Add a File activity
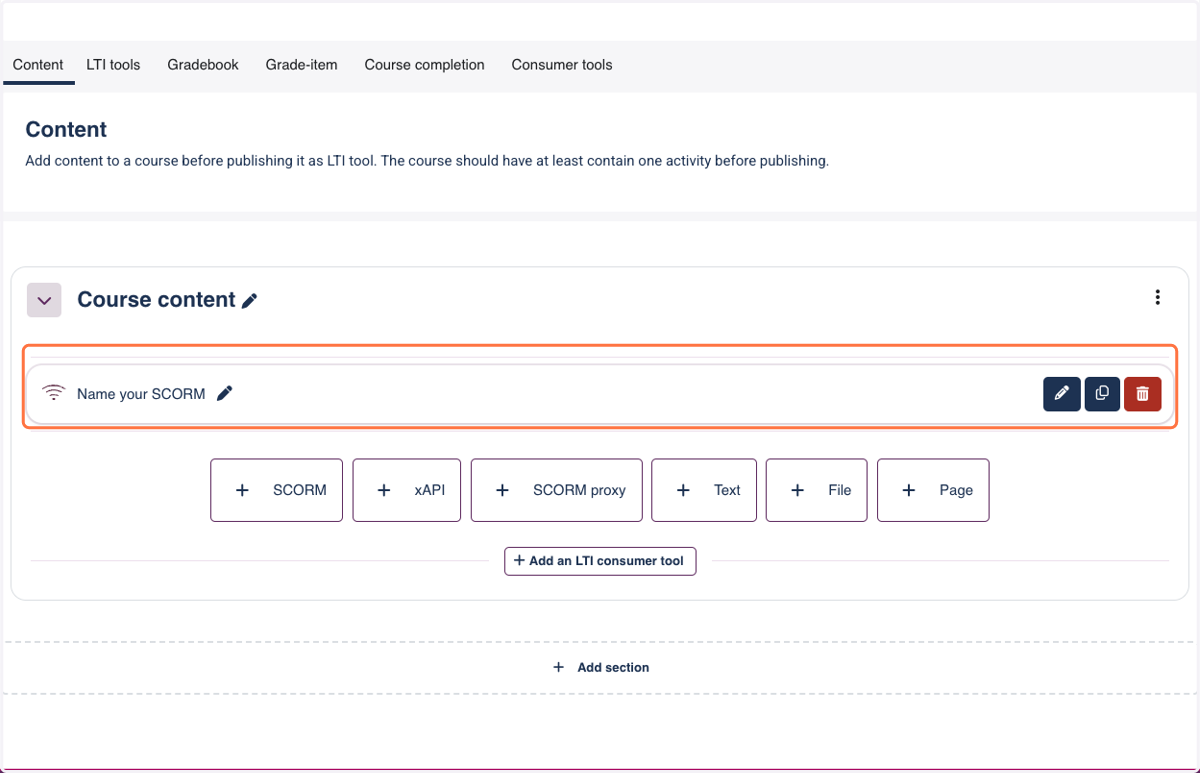This screenshot has height=773, width=1200. click(817, 490)
